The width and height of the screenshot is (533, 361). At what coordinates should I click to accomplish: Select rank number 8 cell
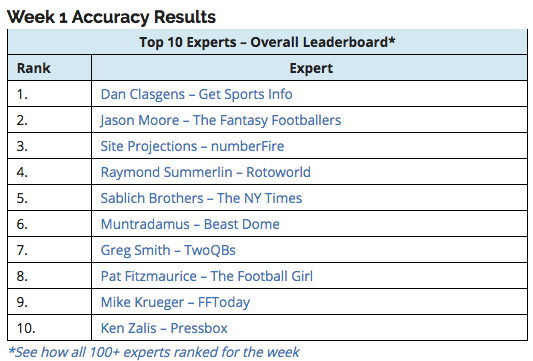click(x=50, y=276)
